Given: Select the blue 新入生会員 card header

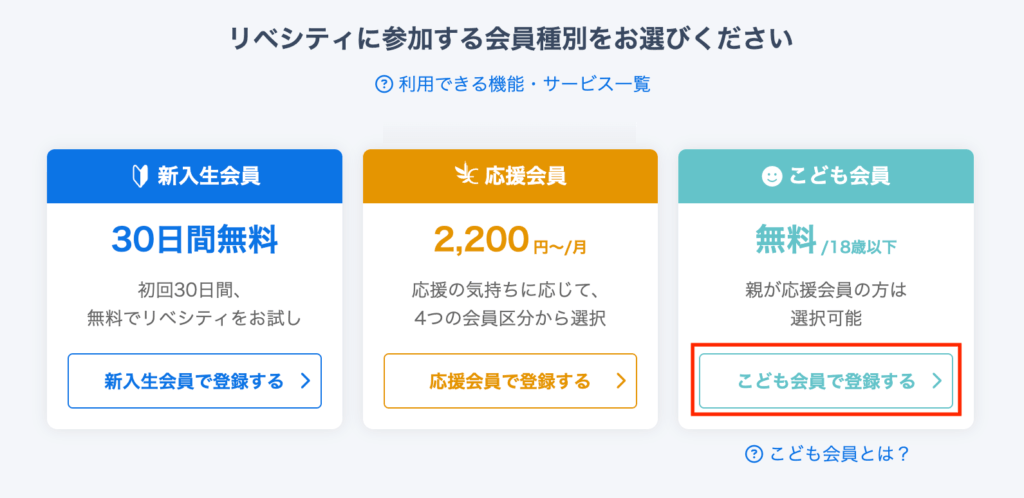Looking at the screenshot, I should [x=195, y=176].
